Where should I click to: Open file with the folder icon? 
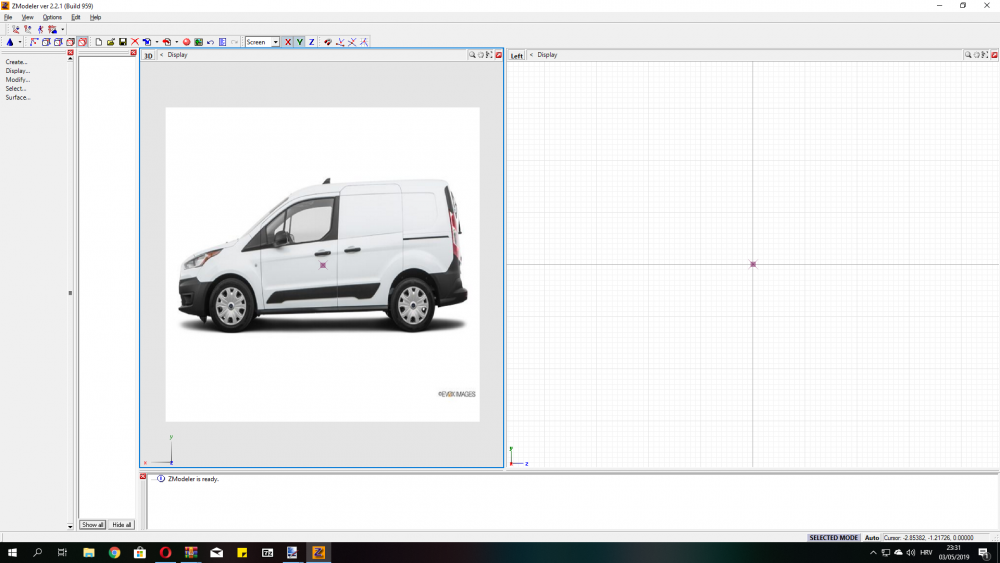coord(111,42)
